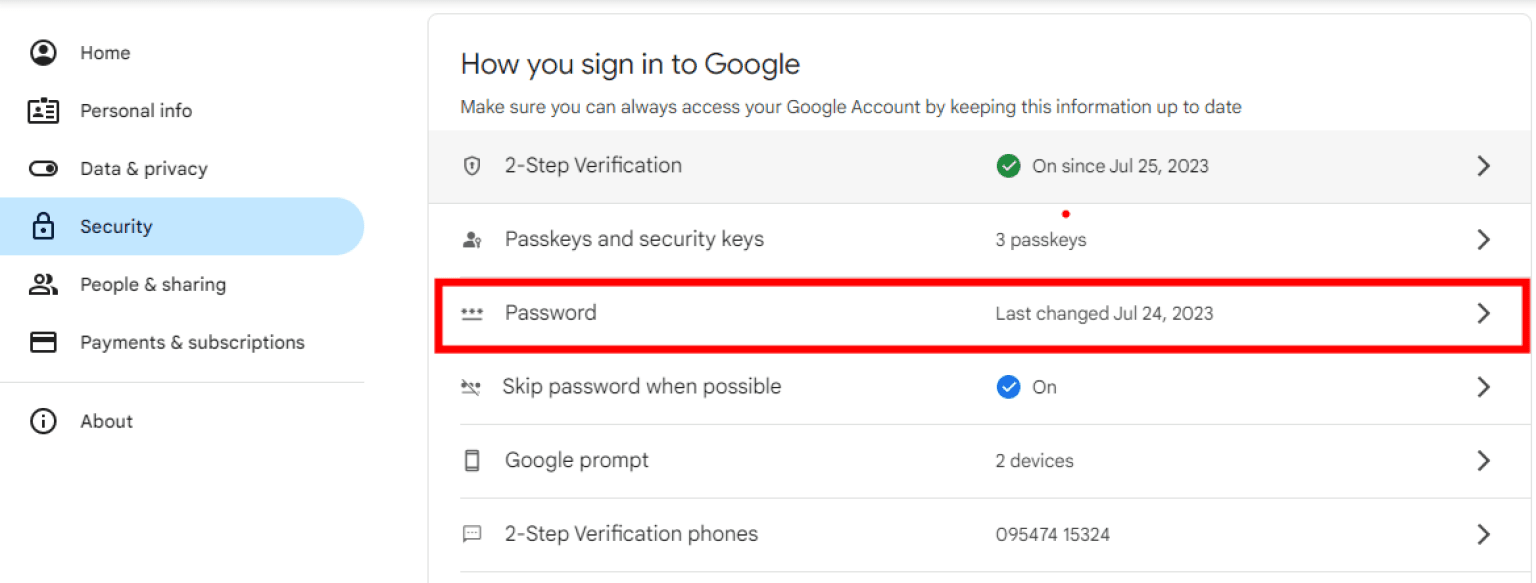Click the green checkmark beside 2-Step Verification
Screen dimensions: 1536x583
[1008, 166]
